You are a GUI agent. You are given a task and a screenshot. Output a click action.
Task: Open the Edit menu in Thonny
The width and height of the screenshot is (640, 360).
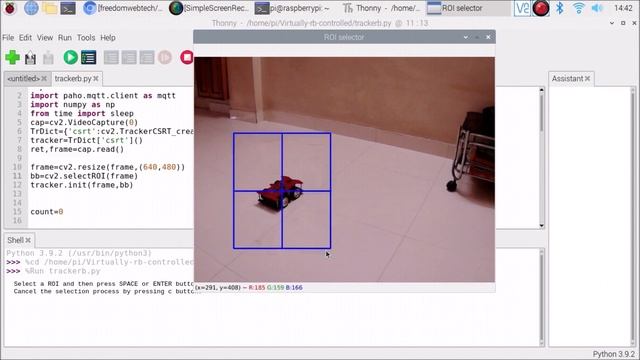click(x=25, y=38)
